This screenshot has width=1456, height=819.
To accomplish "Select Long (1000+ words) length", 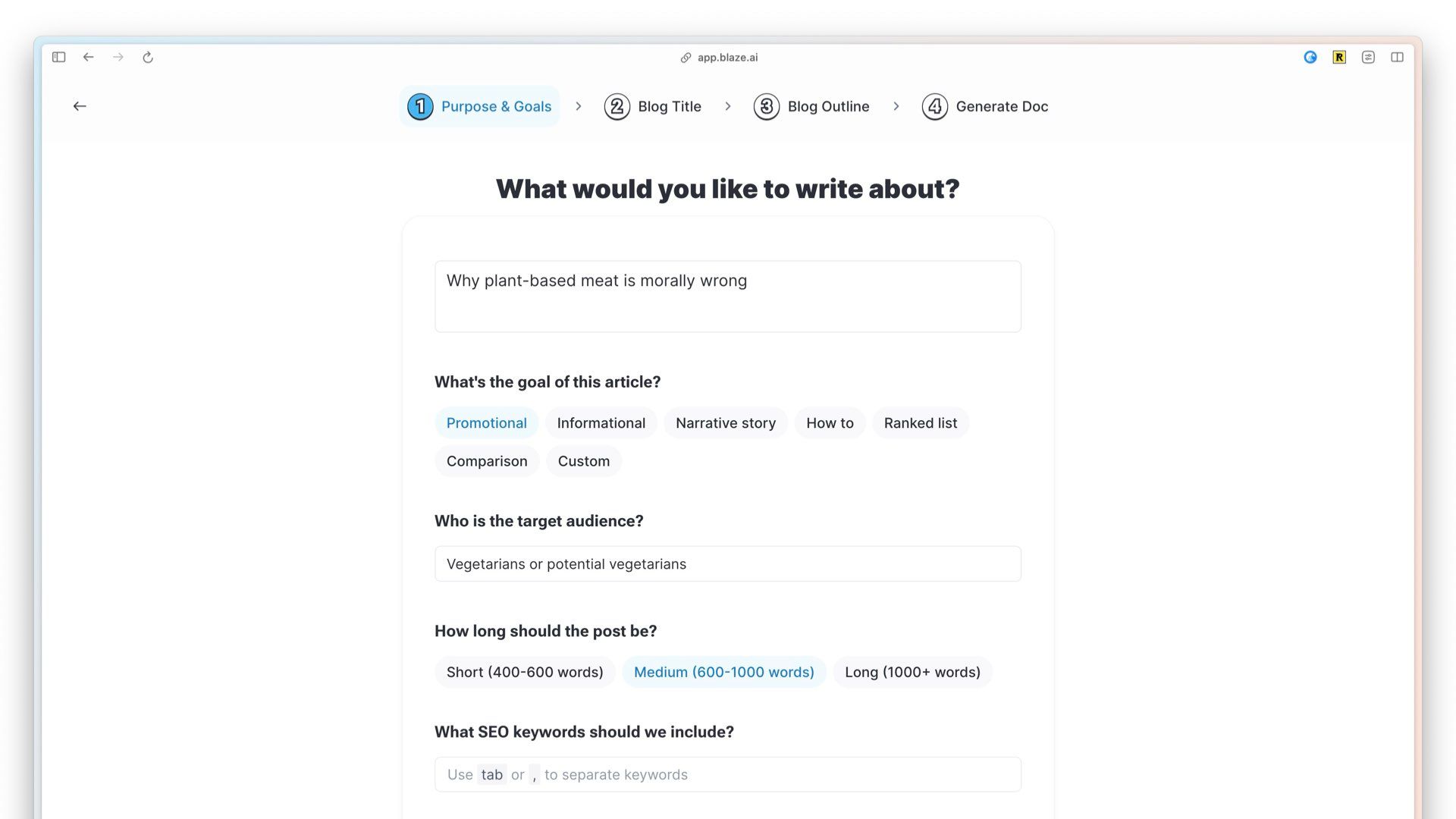I will (x=912, y=672).
